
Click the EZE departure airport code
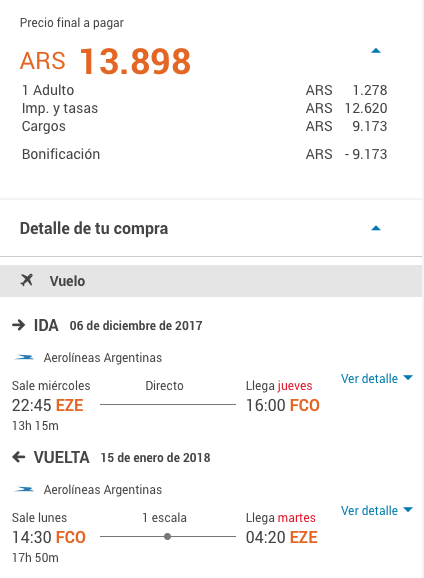tap(69, 405)
